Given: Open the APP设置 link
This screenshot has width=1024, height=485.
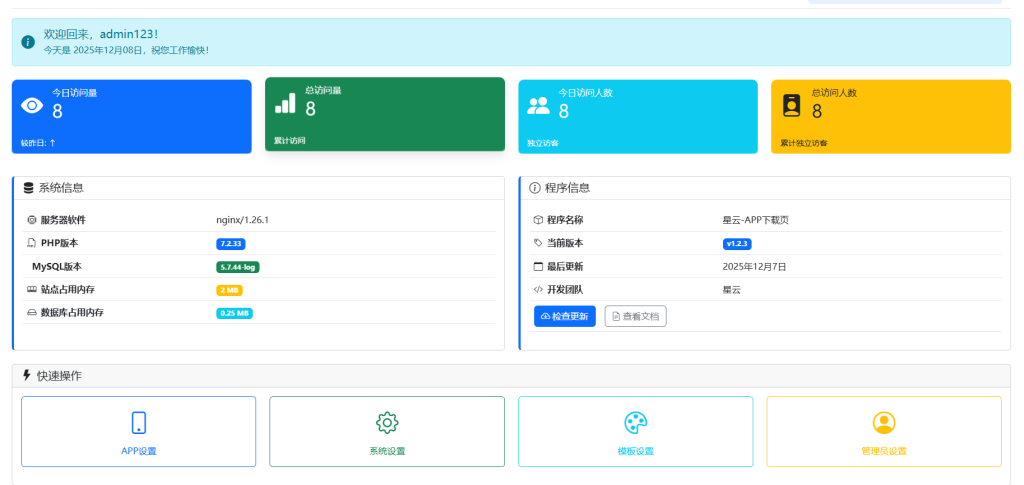Looking at the screenshot, I should (x=139, y=451).
